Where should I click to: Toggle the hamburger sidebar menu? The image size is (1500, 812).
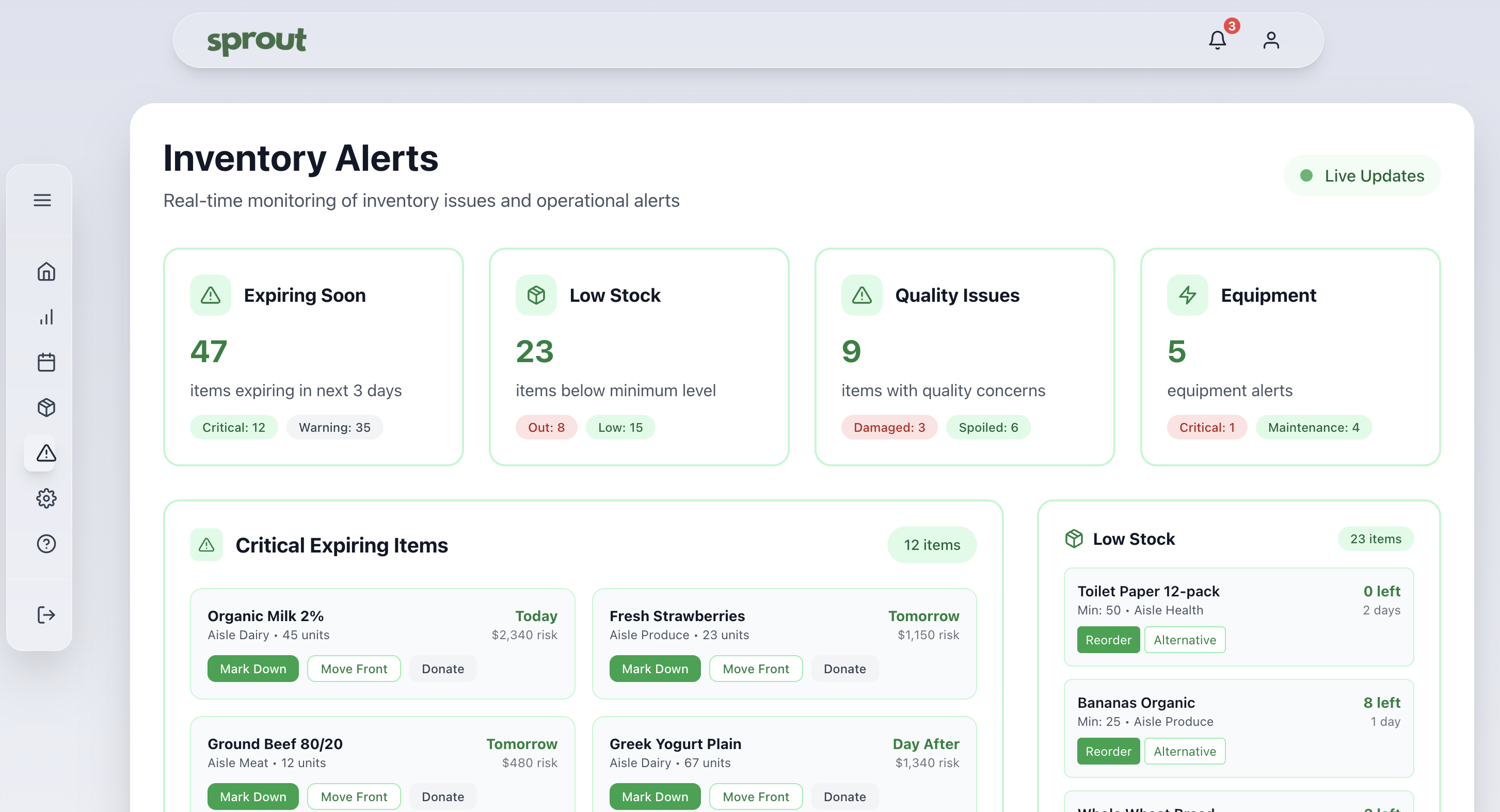click(42, 200)
